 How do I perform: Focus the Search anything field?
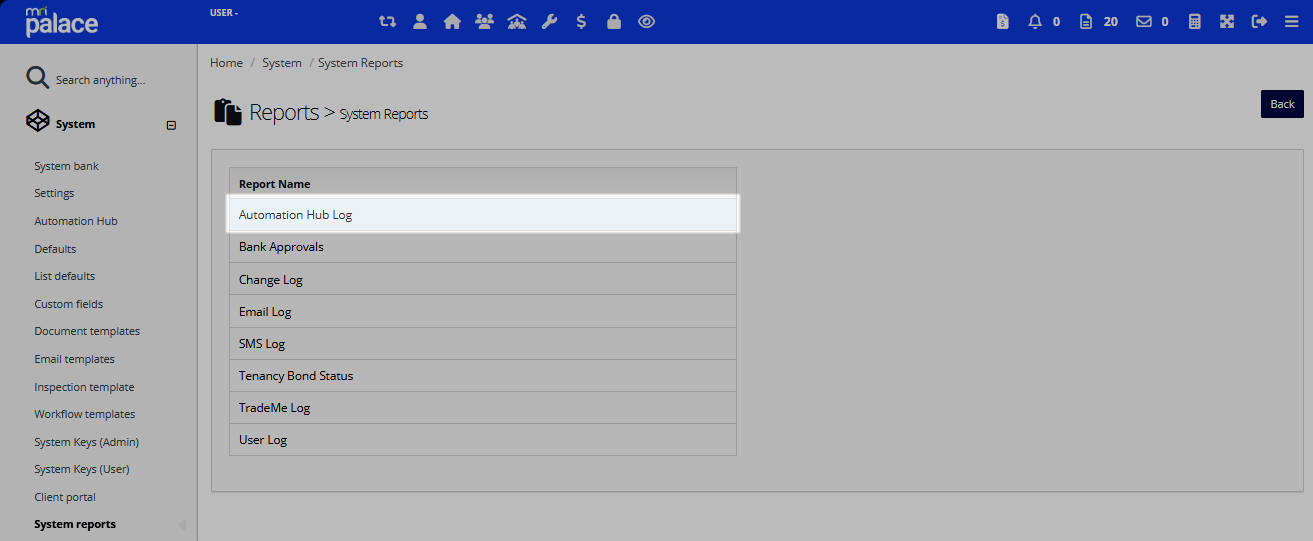click(100, 80)
